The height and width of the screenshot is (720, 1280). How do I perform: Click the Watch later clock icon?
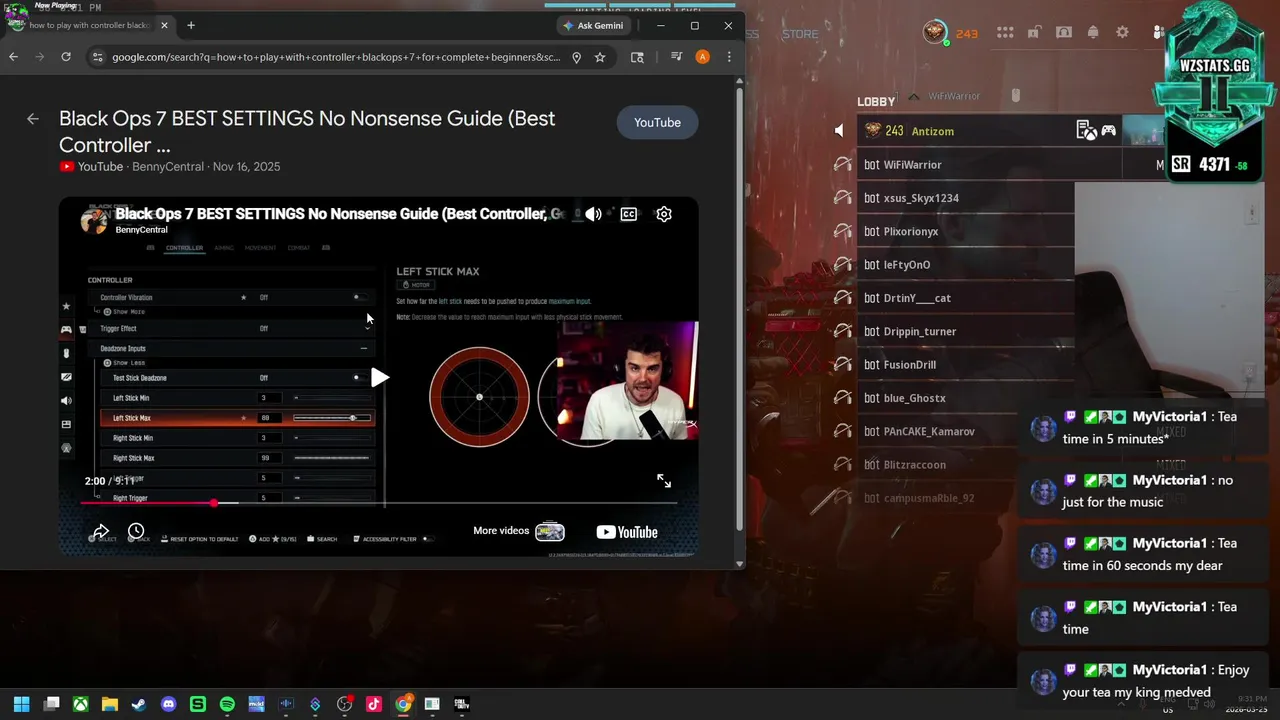[x=136, y=531]
